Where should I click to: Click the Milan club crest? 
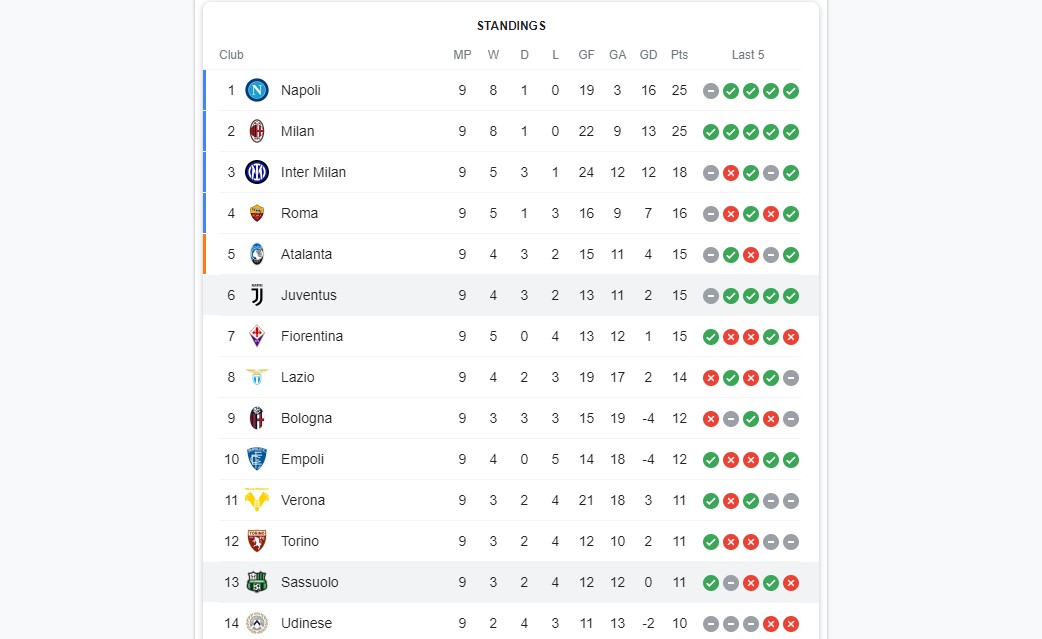(x=257, y=132)
